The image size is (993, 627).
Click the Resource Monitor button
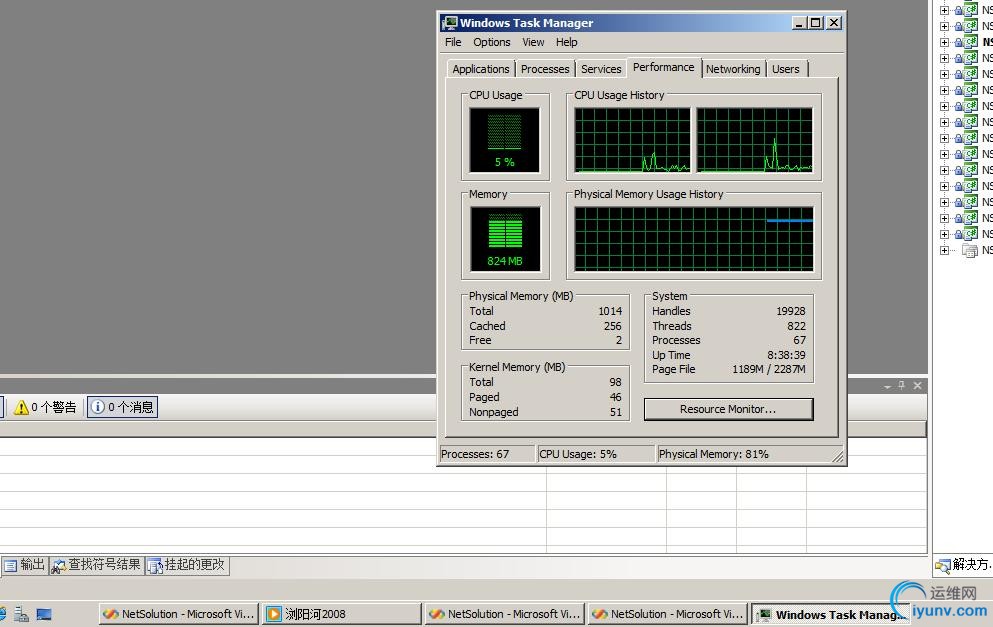pyautogui.click(x=728, y=409)
